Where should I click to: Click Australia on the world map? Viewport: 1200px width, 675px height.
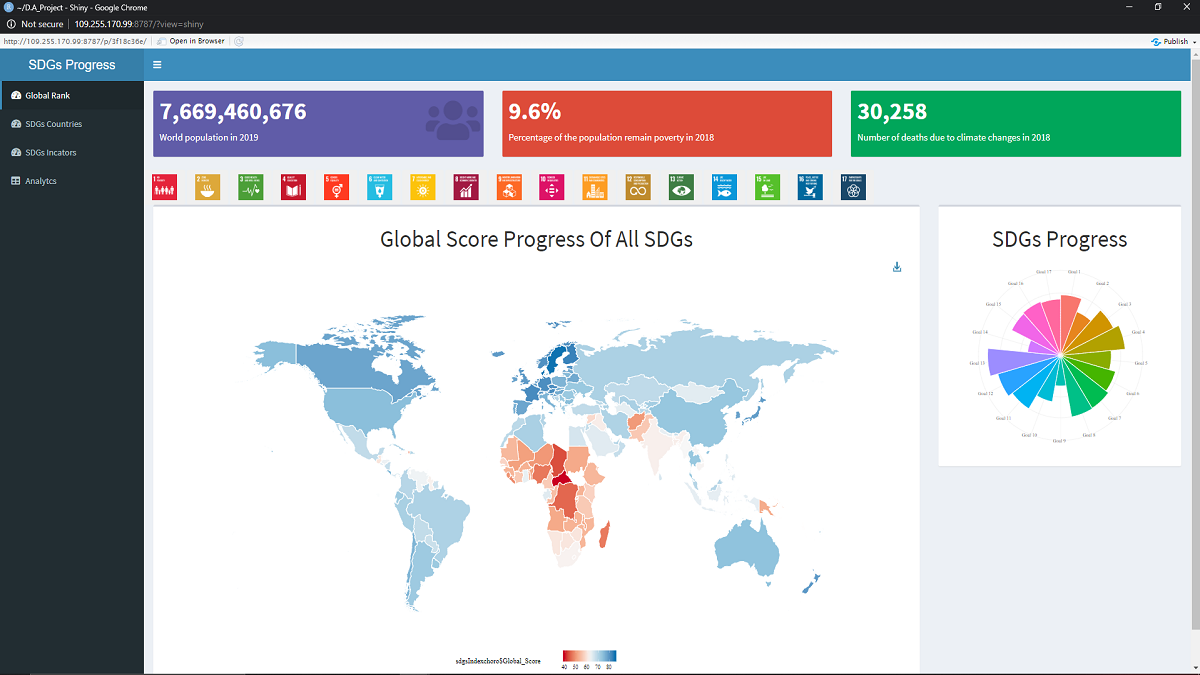tap(748, 548)
